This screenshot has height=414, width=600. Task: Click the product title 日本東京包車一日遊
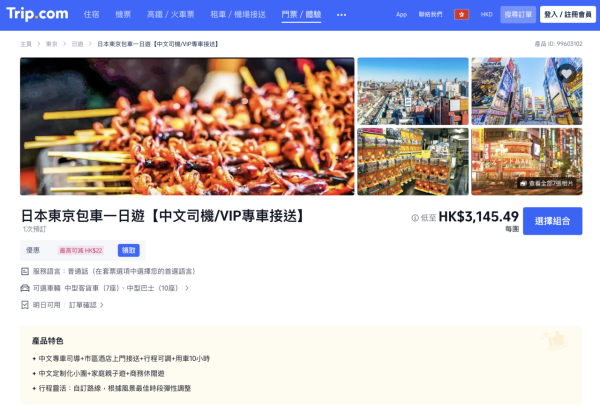coord(163,216)
